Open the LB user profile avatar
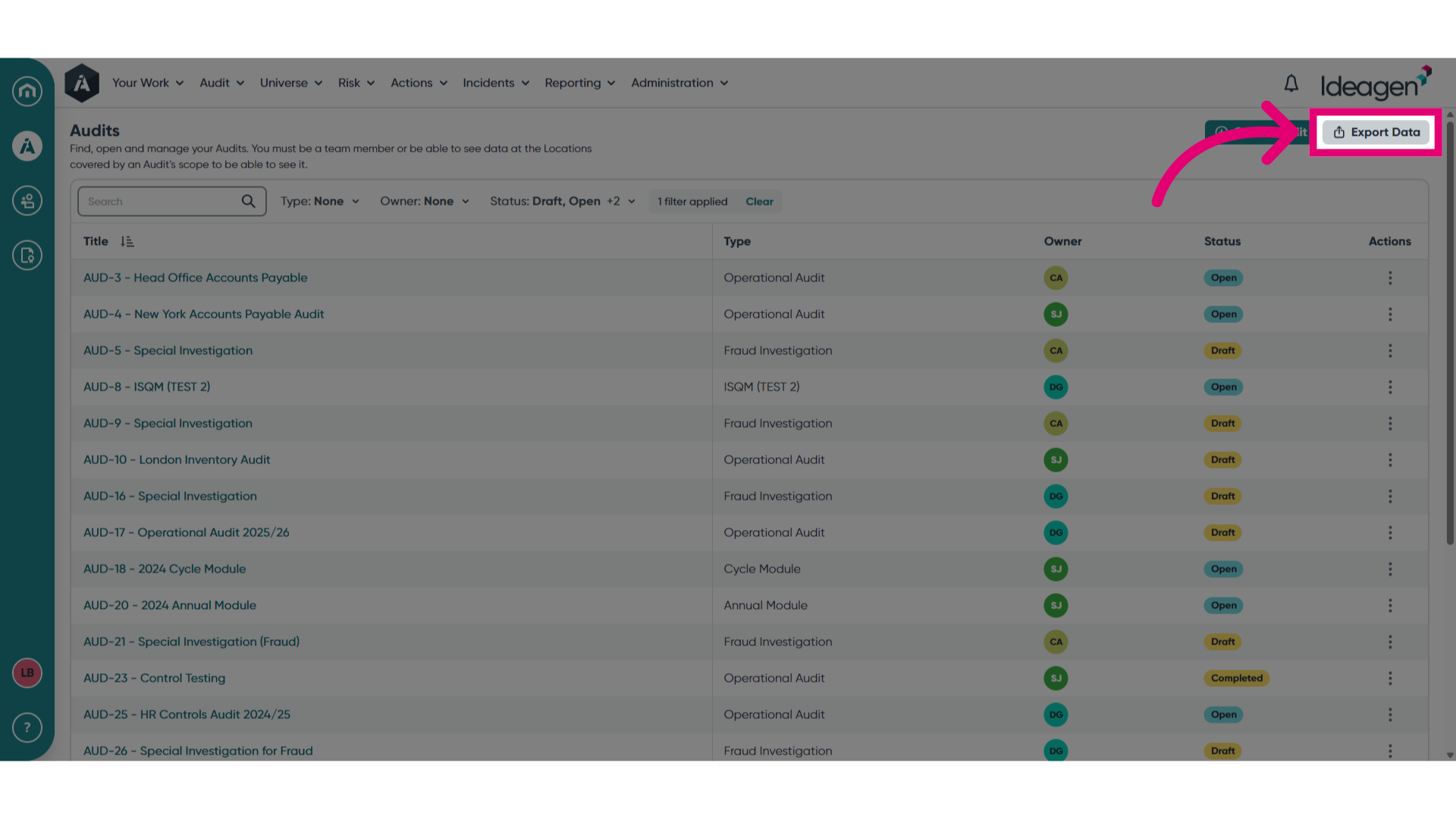 (x=27, y=673)
